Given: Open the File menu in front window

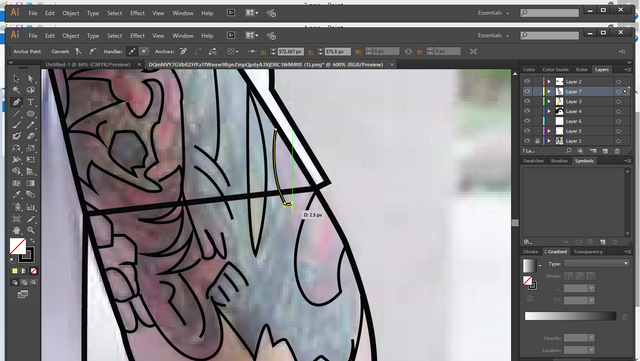Looking at the screenshot, I should tap(33, 36).
